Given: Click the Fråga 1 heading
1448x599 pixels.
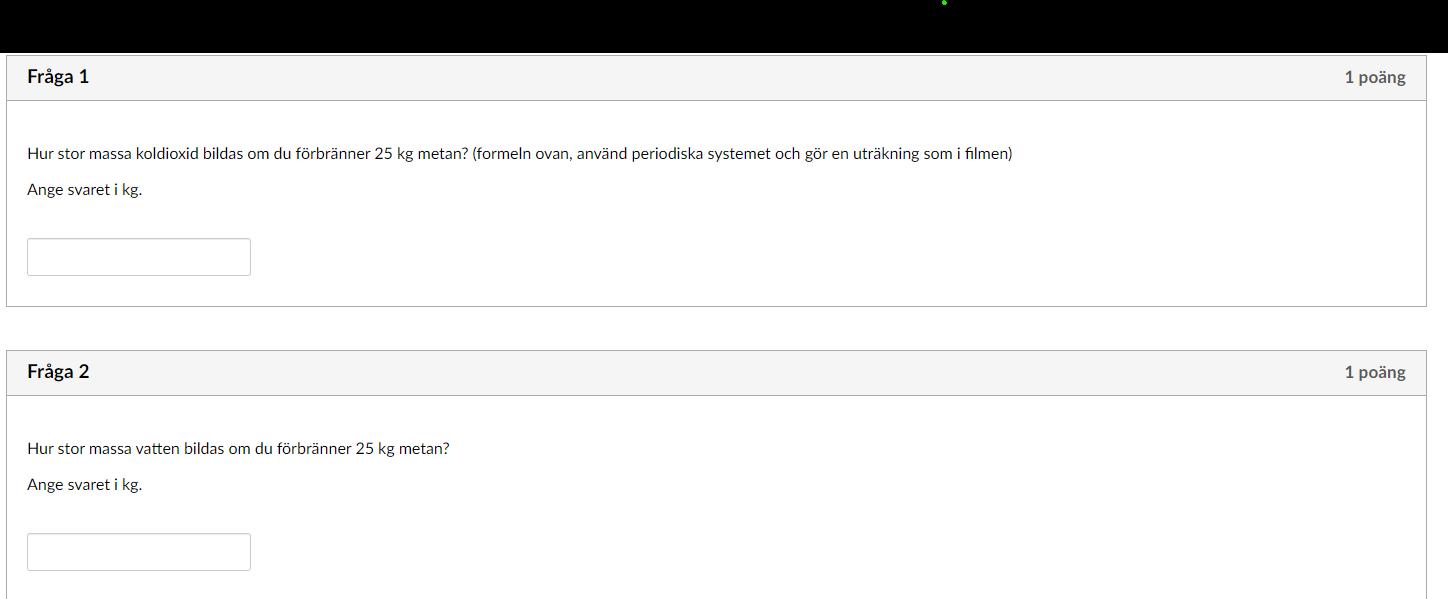Looking at the screenshot, I should click(x=58, y=77).
